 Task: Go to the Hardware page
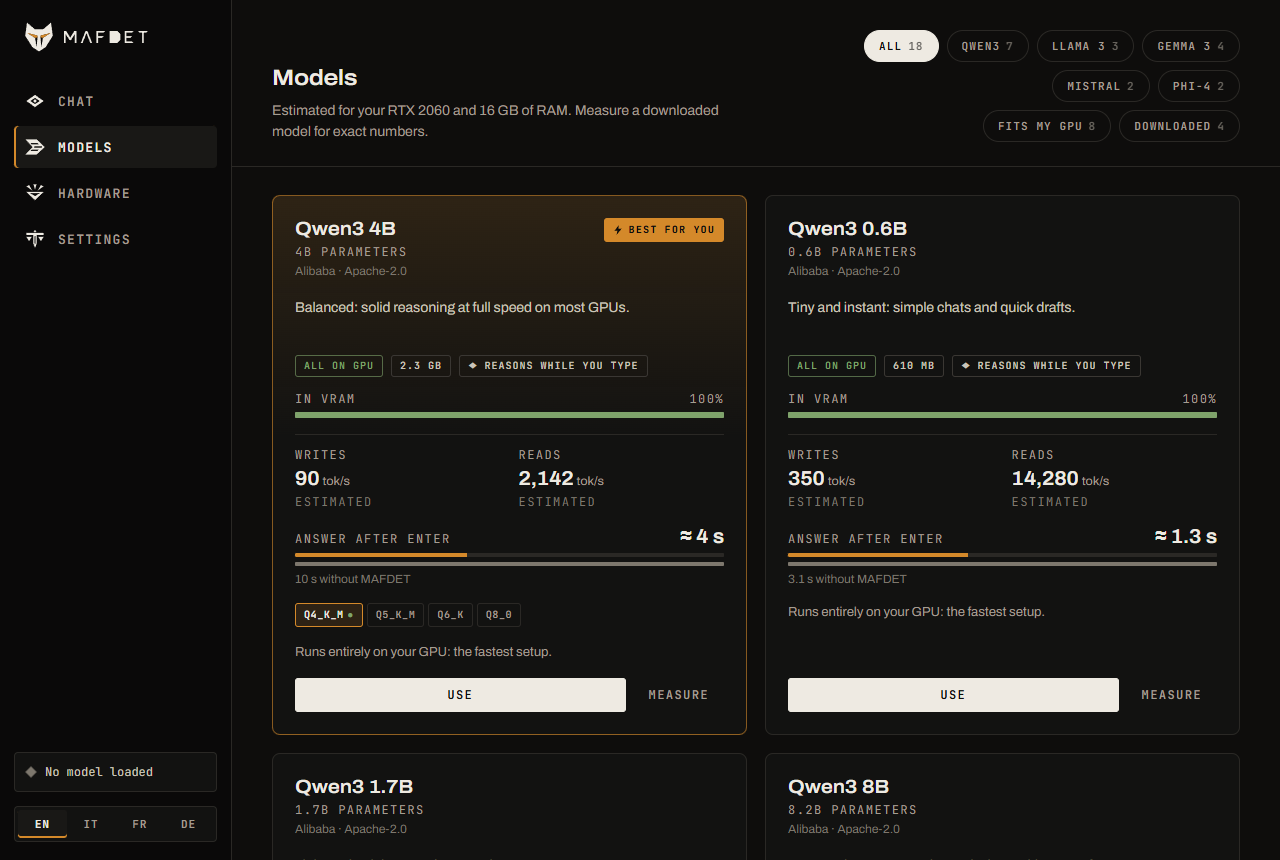point(115,193)
